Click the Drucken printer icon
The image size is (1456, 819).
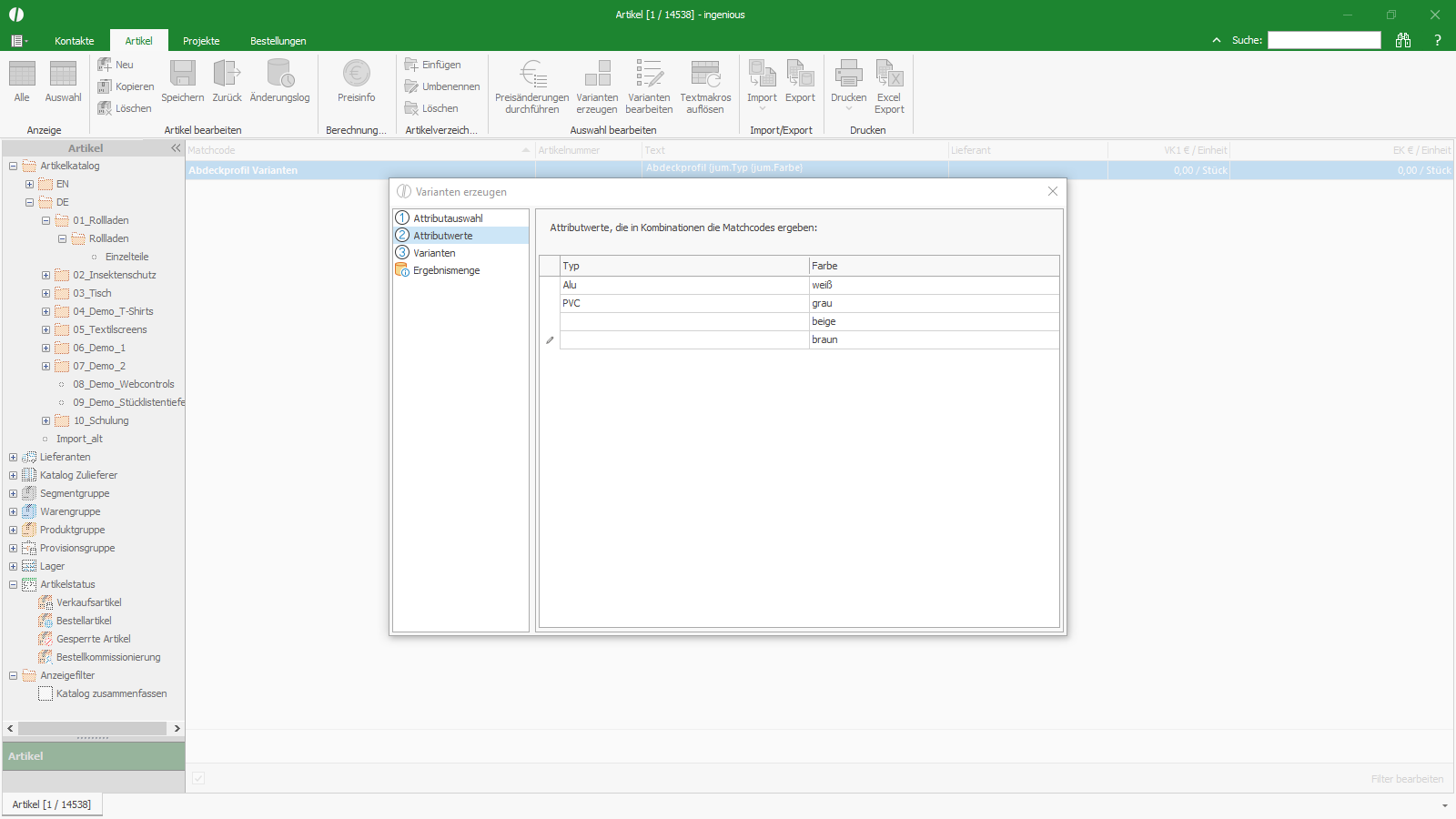[849, 74]
